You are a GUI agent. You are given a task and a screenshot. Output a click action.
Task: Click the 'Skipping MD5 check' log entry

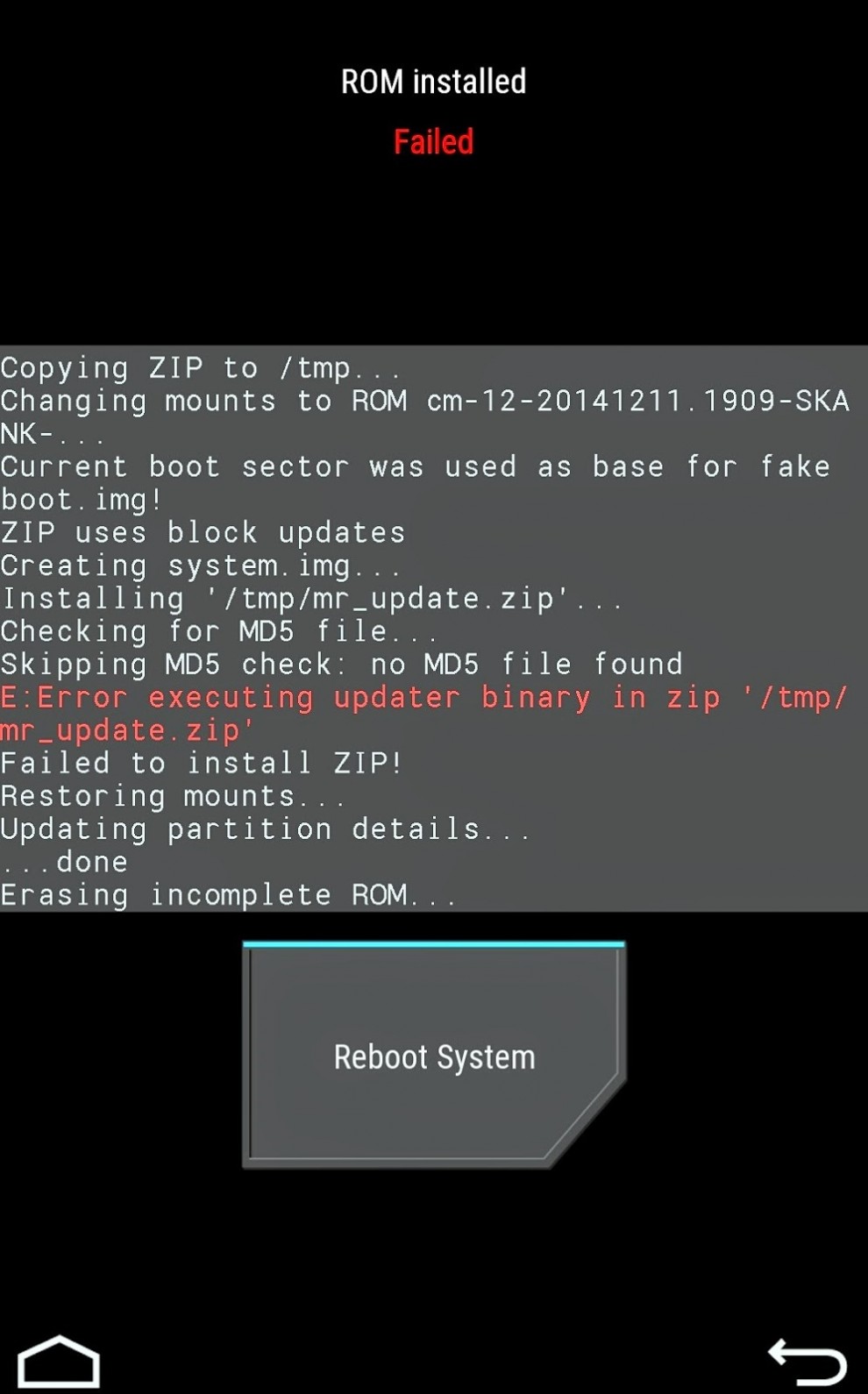[341, 665]
